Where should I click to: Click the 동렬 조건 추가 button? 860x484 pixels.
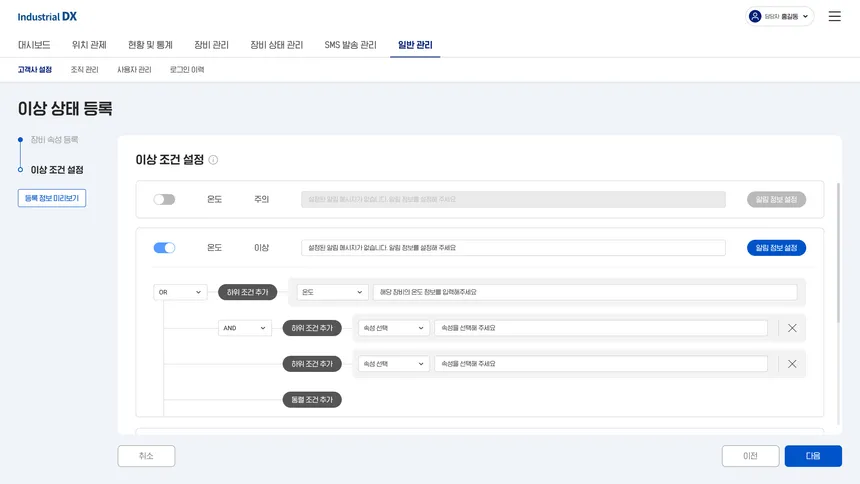coord(312,399)
